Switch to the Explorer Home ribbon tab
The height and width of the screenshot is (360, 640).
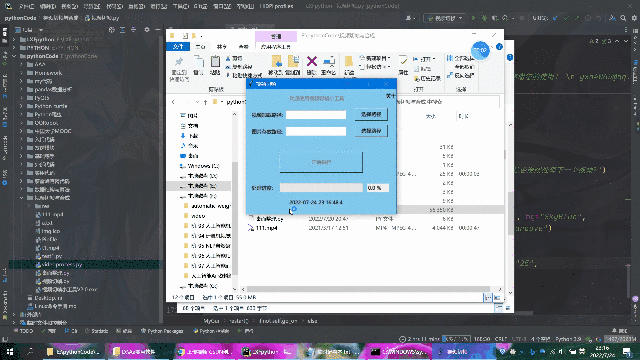tap(200, 47)
